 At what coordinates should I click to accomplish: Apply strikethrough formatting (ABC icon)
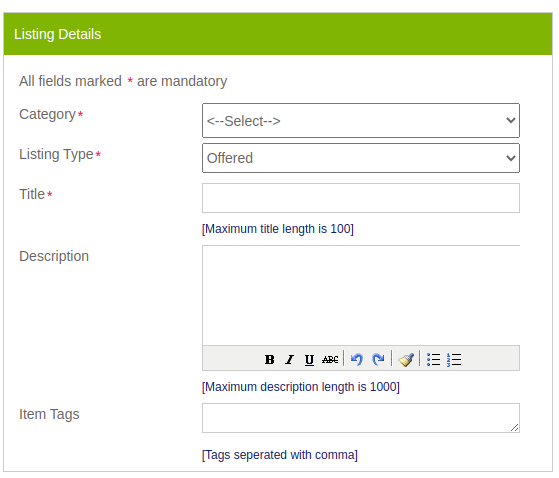[x=330, y=359]
